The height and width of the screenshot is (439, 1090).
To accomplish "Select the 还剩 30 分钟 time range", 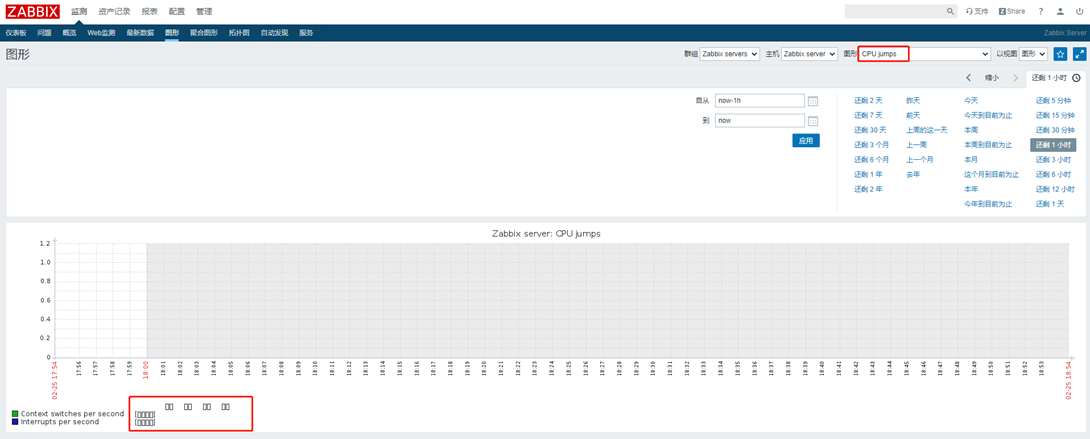I will pos(1054,130).
